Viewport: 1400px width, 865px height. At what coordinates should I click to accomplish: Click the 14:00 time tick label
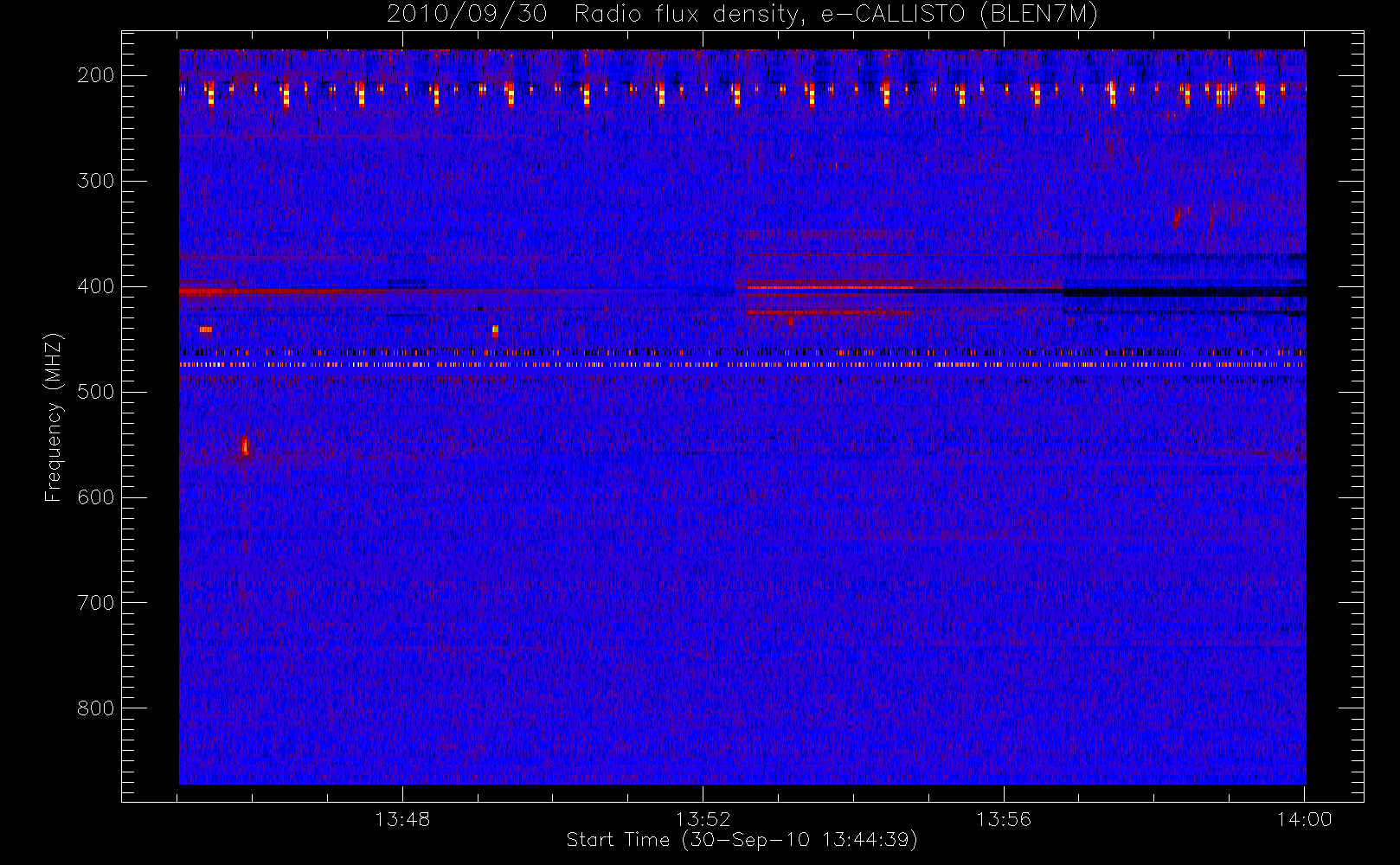(1304, 819)
